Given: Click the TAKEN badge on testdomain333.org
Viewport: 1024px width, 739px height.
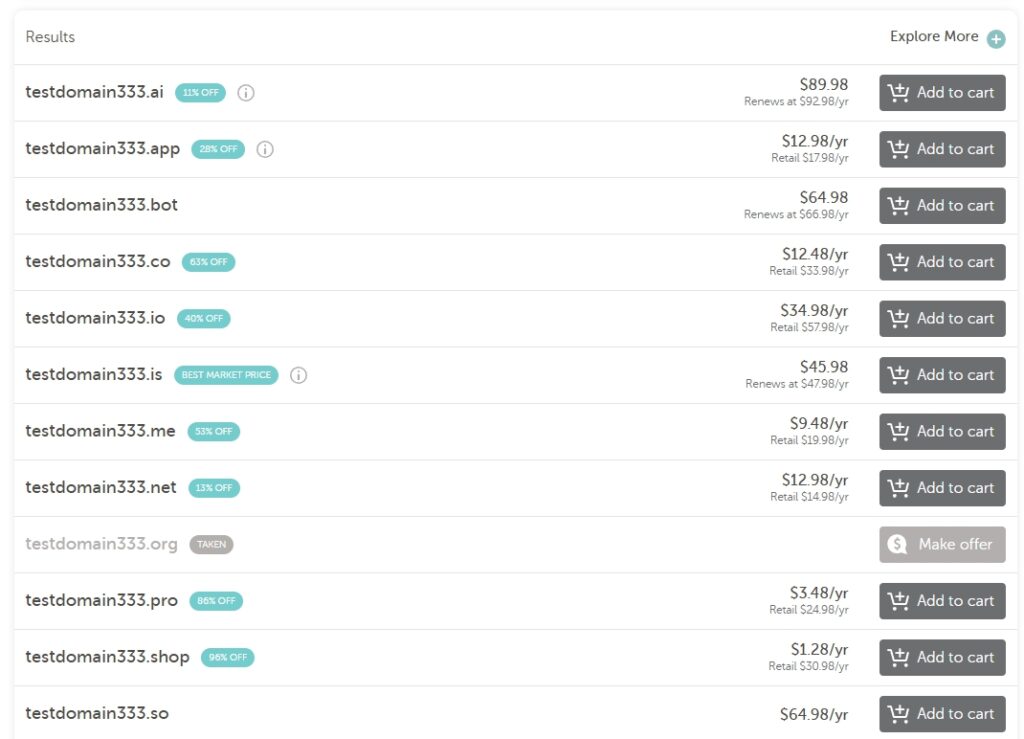Looking at the screenshot, I should pyautogui.click(x=212, y=544).
